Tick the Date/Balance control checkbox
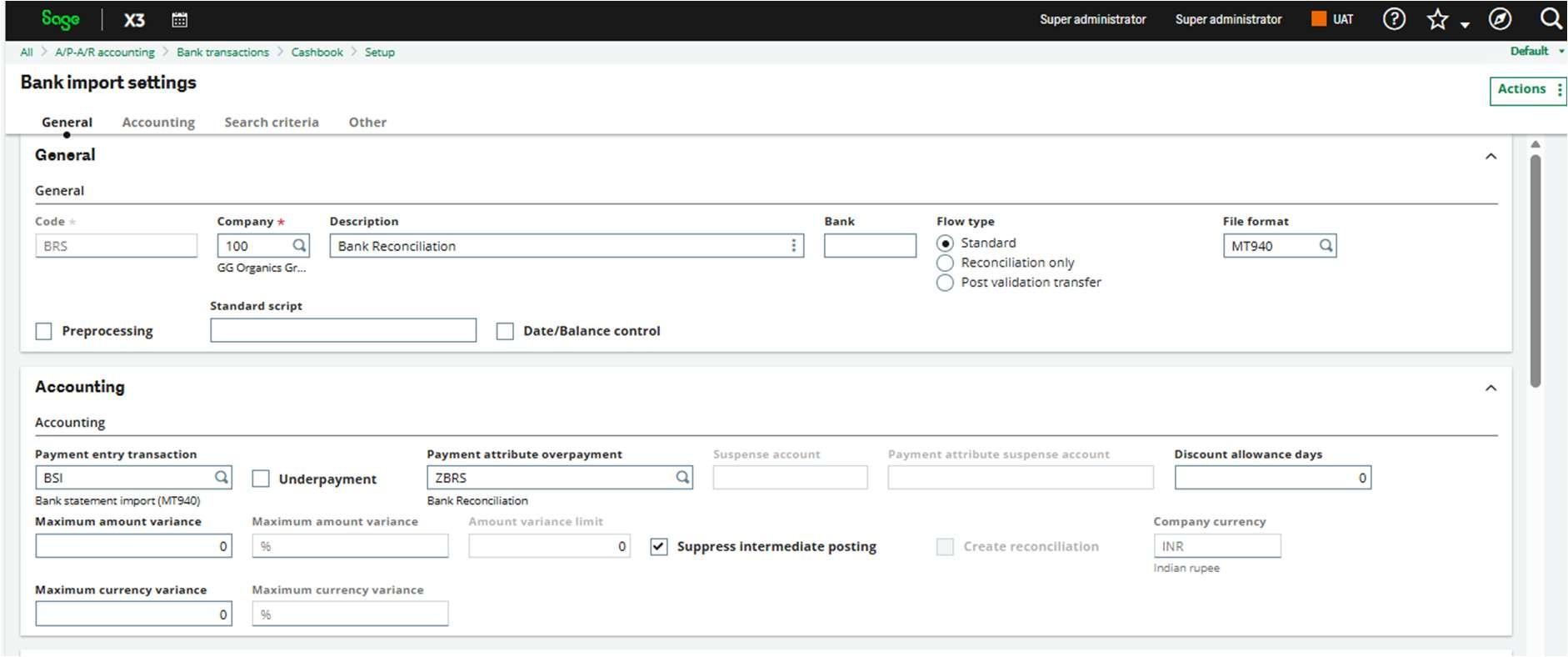1568x657 pixels. [505, 332]
